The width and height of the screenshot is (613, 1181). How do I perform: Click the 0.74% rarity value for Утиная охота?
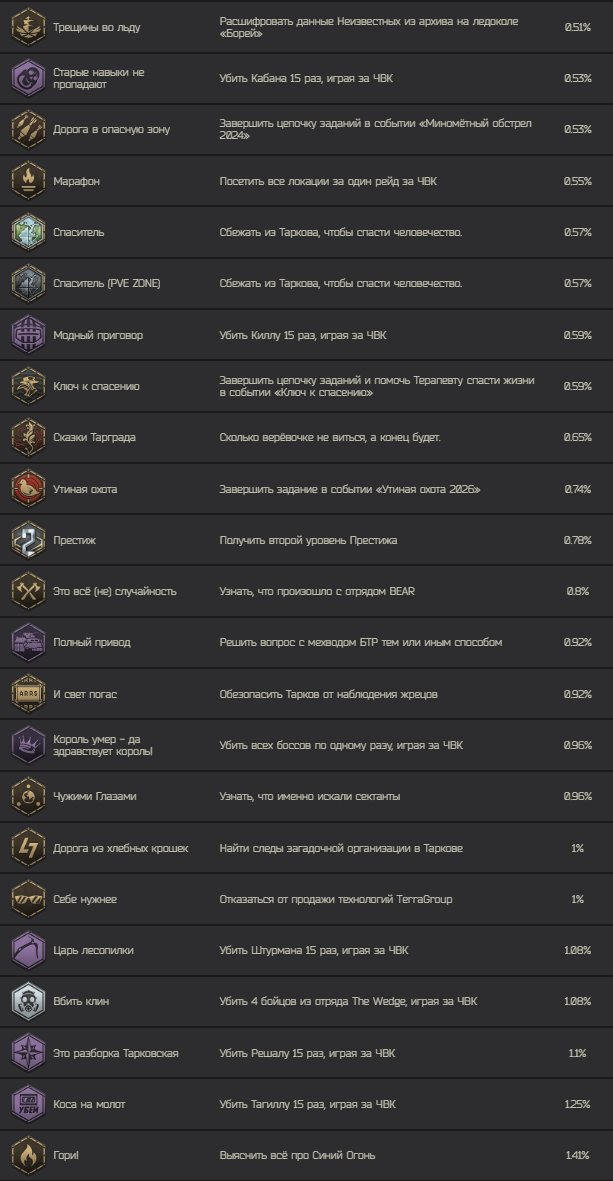pyautogui.click(x=578, y=489)
